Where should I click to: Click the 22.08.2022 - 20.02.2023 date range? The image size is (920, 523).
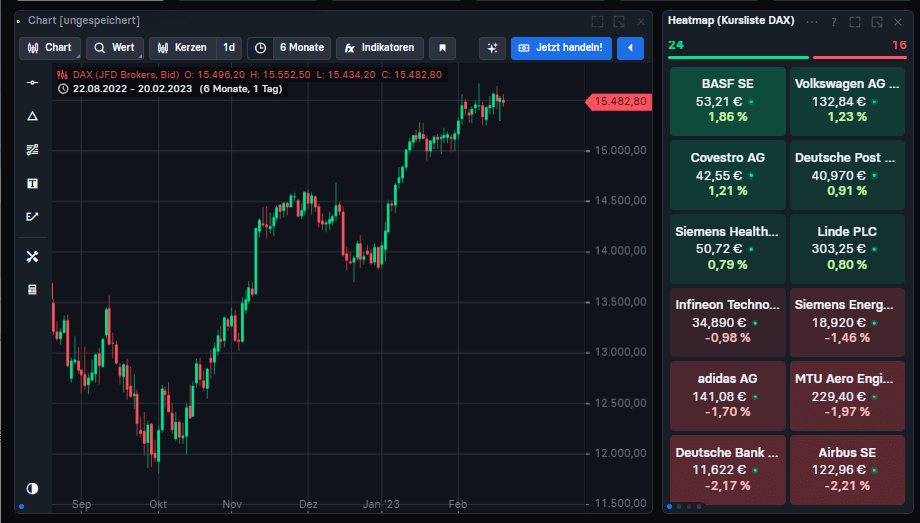point(132,89)
